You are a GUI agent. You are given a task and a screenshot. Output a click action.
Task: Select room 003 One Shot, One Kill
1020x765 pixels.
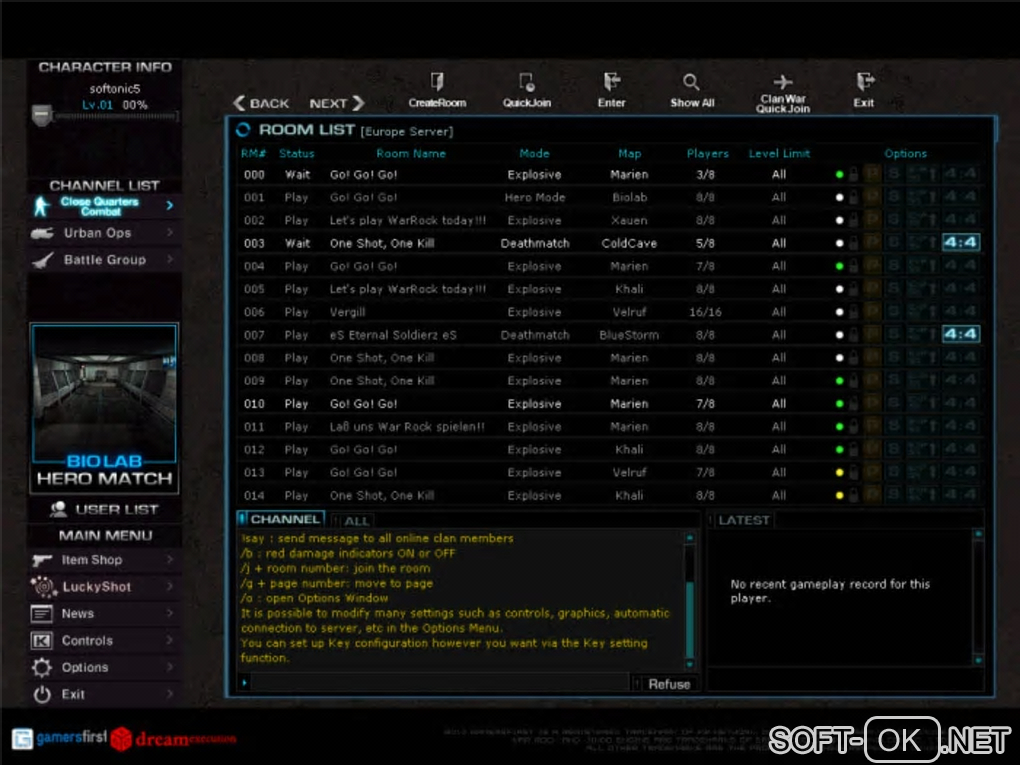click(x=610, y=243)
